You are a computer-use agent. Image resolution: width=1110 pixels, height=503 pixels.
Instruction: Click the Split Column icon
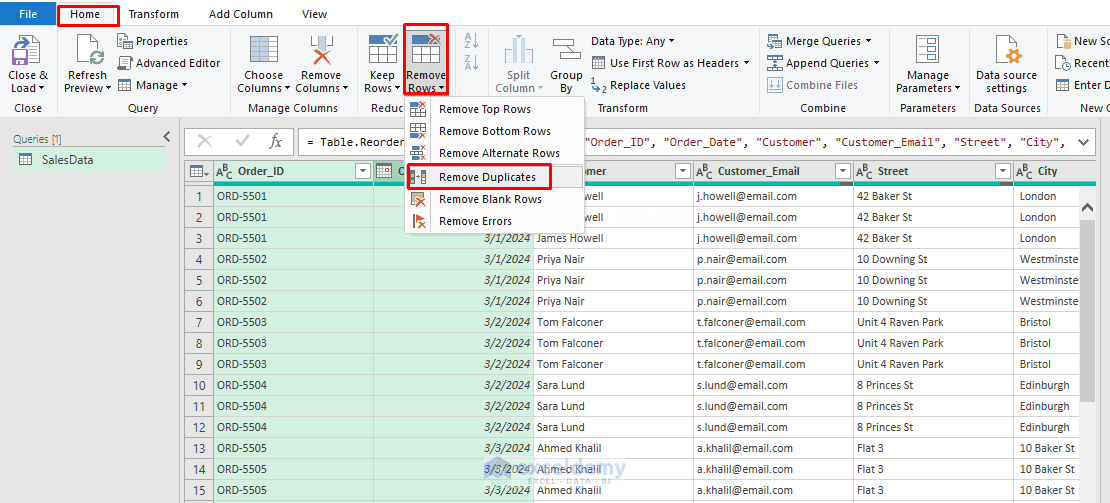pyautogui.click(x=518, y=51)
